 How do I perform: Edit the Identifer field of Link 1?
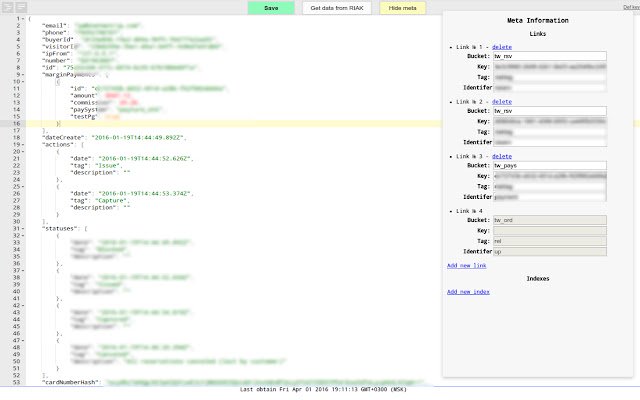click(550, 88)
